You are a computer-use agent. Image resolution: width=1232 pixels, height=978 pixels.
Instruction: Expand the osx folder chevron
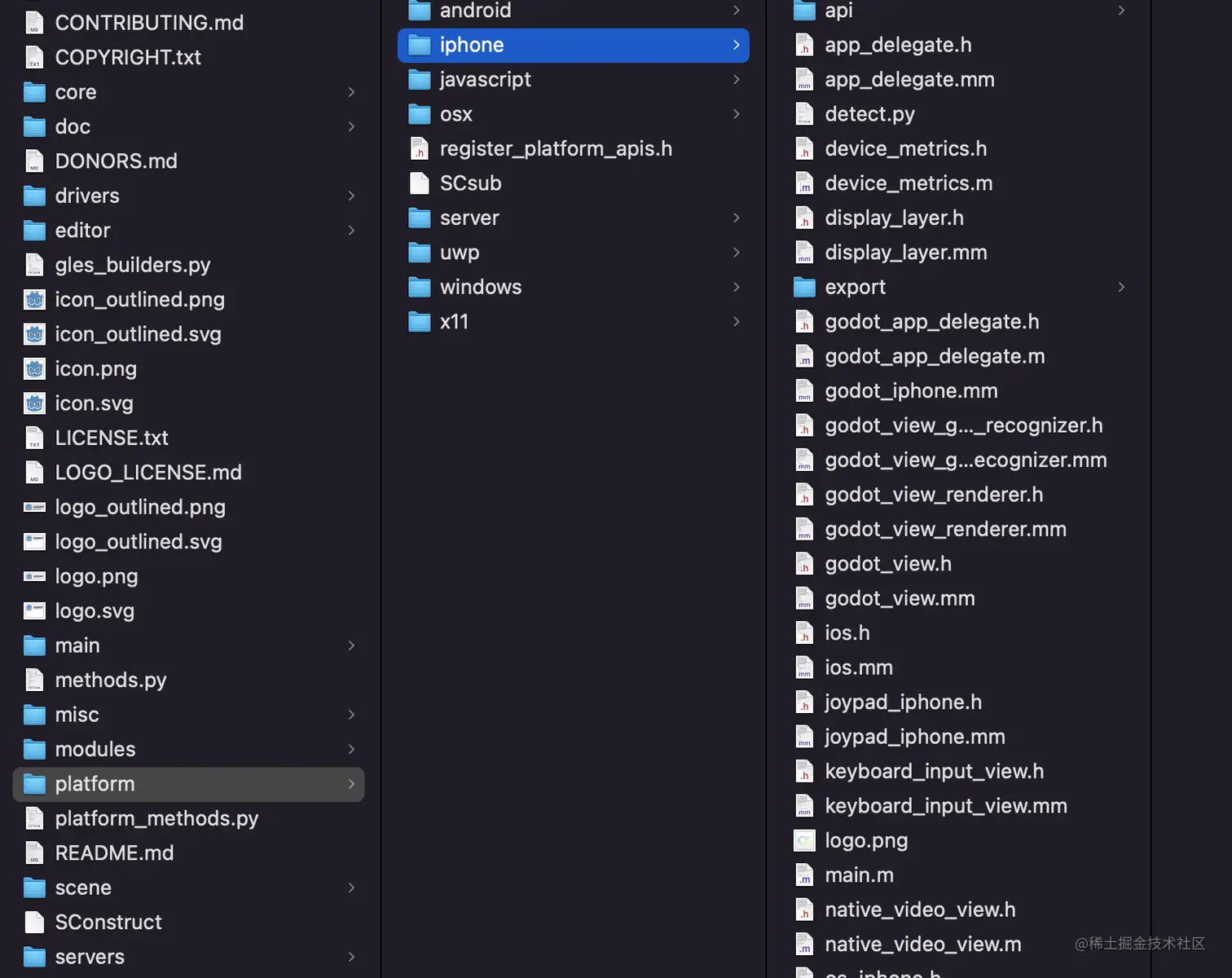(x=736, y=114)
